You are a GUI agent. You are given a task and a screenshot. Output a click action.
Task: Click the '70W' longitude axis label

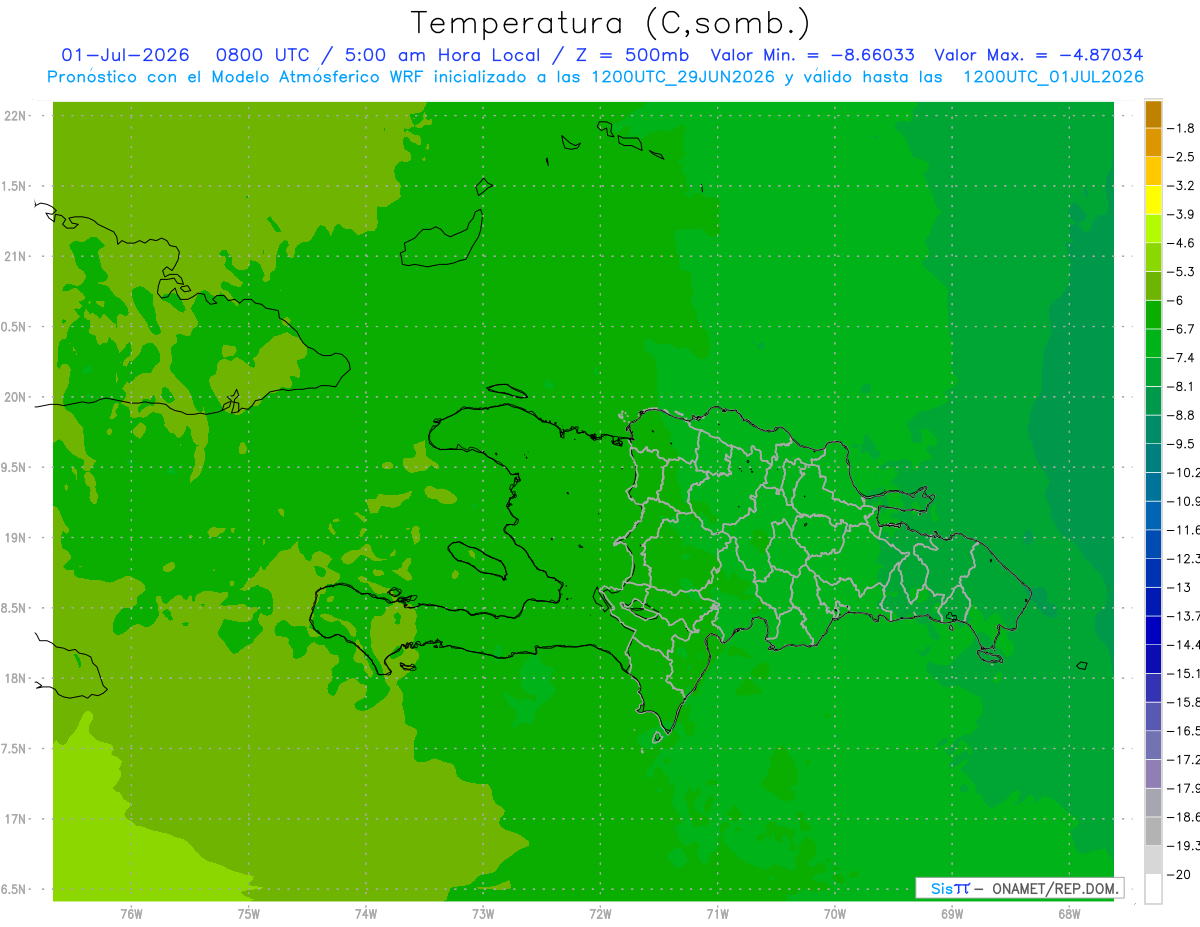835,914
